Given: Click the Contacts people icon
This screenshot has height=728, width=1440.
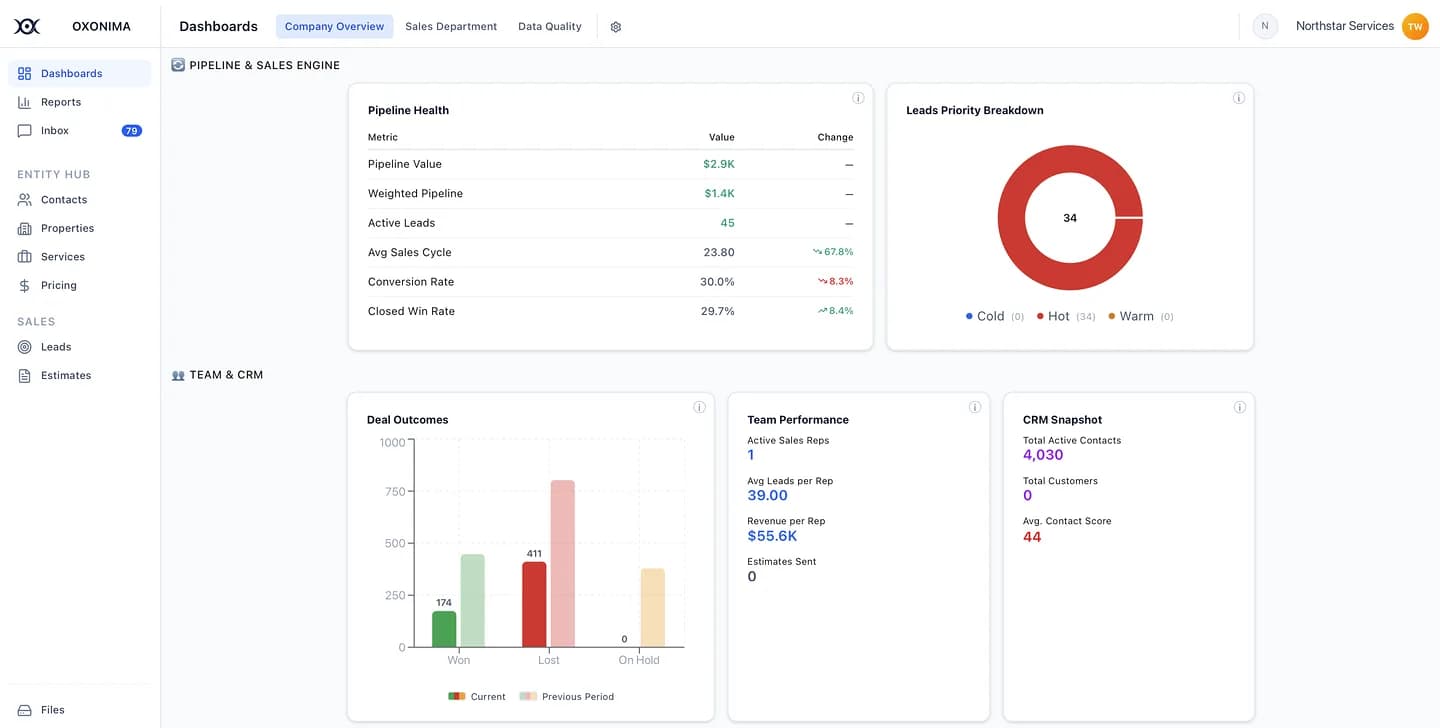Looking at the screenshot, I should tap(25, 200).
